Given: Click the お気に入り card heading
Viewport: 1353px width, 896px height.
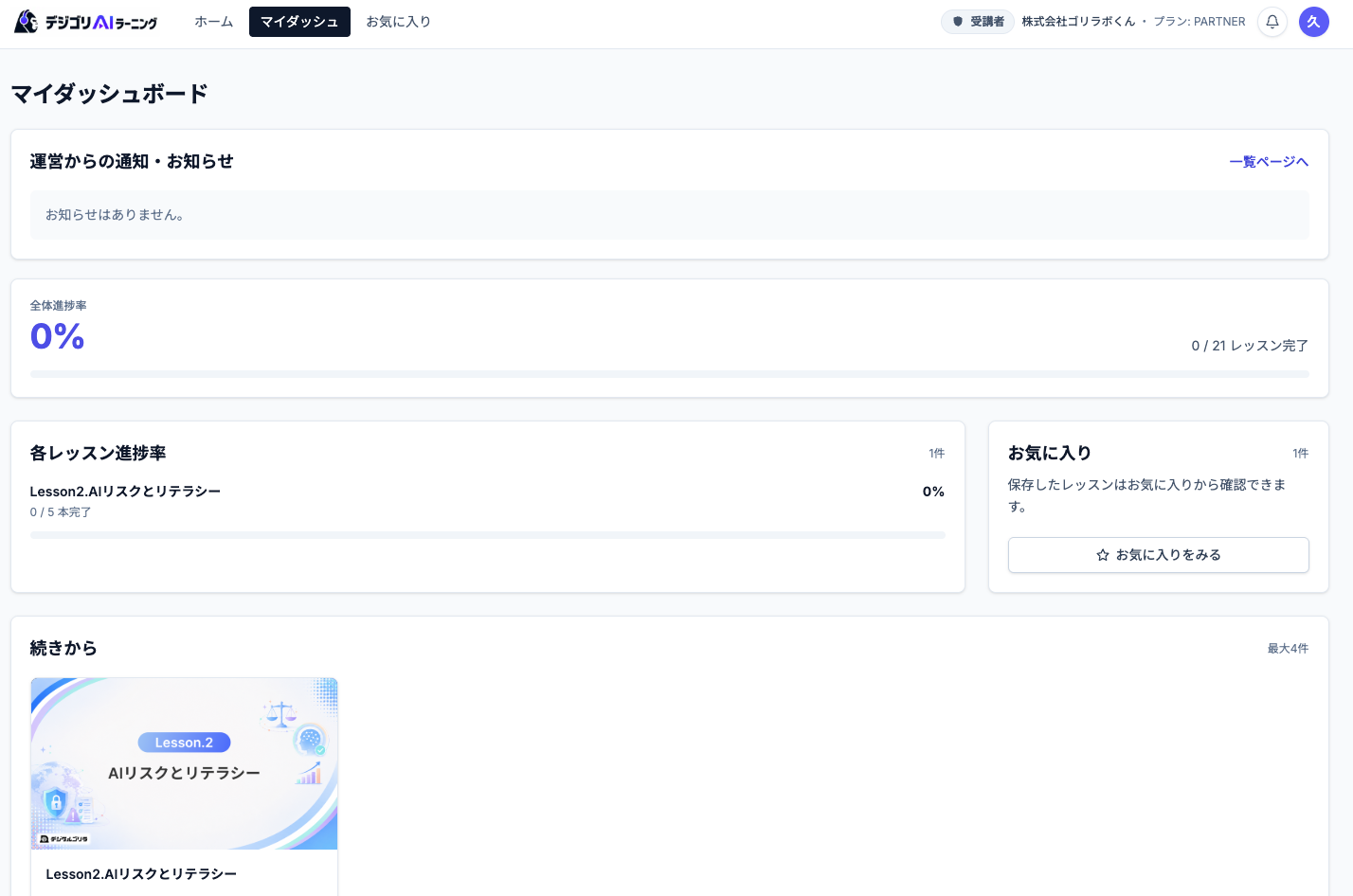Looking at the screenshot, I should (1050, 453).
